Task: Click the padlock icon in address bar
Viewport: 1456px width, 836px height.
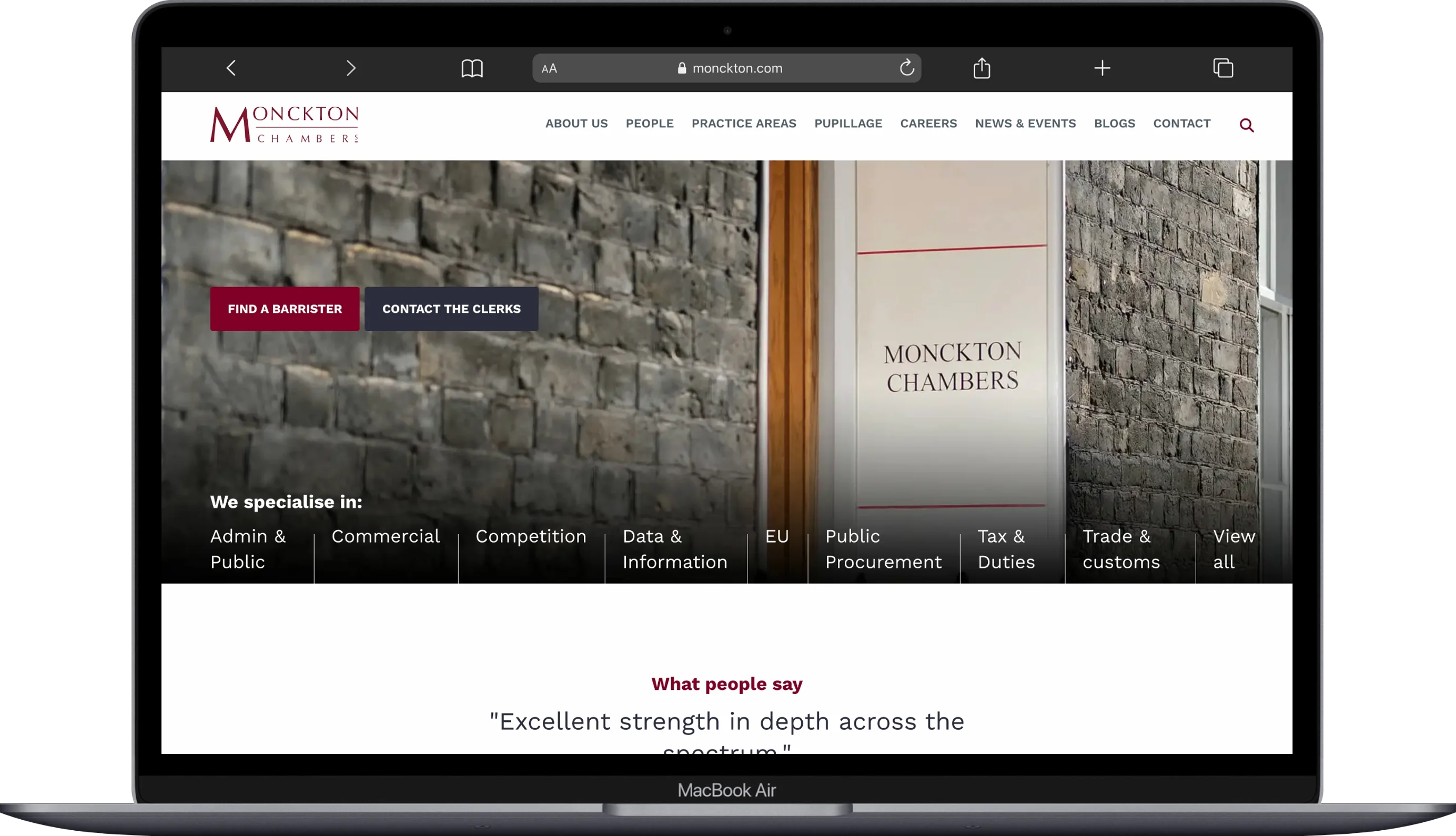Action: (682, 68)
